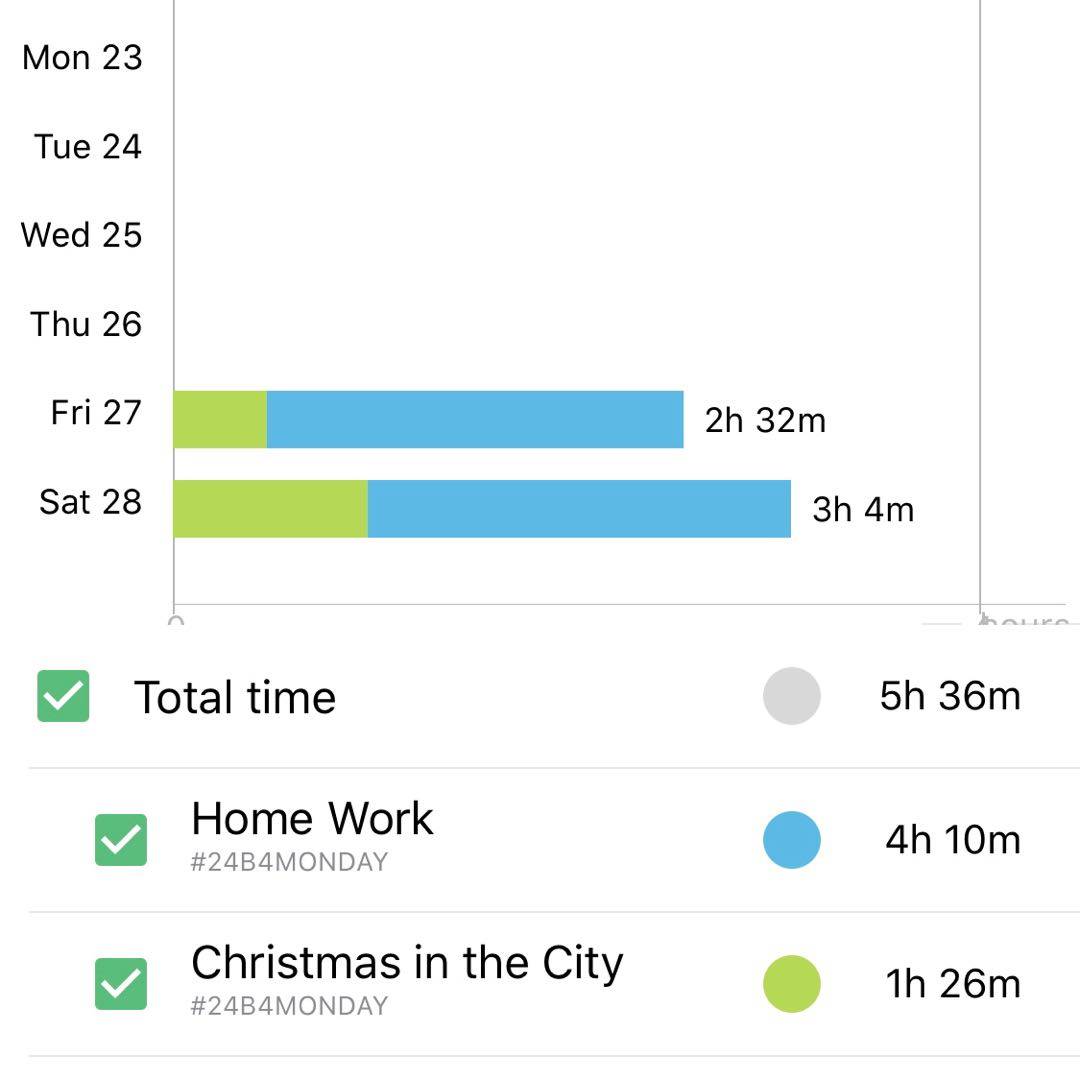Select the Mon 23 day label
Image resolution: width=1080 pixels, height=1080 pixels.
(x=82, y=58)
